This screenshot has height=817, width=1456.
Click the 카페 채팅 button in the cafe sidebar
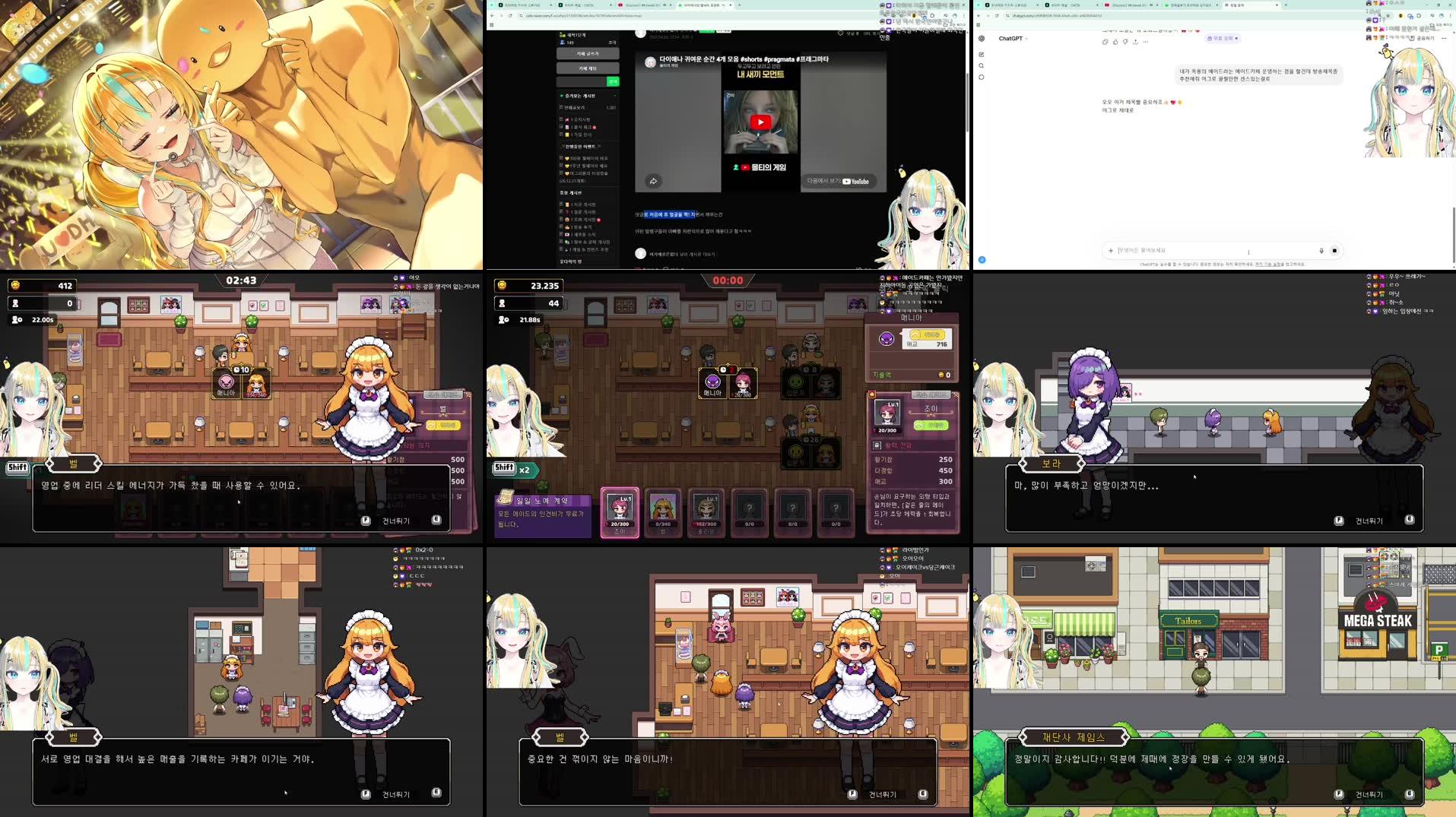pyautogui.click(x=588, y=68)
